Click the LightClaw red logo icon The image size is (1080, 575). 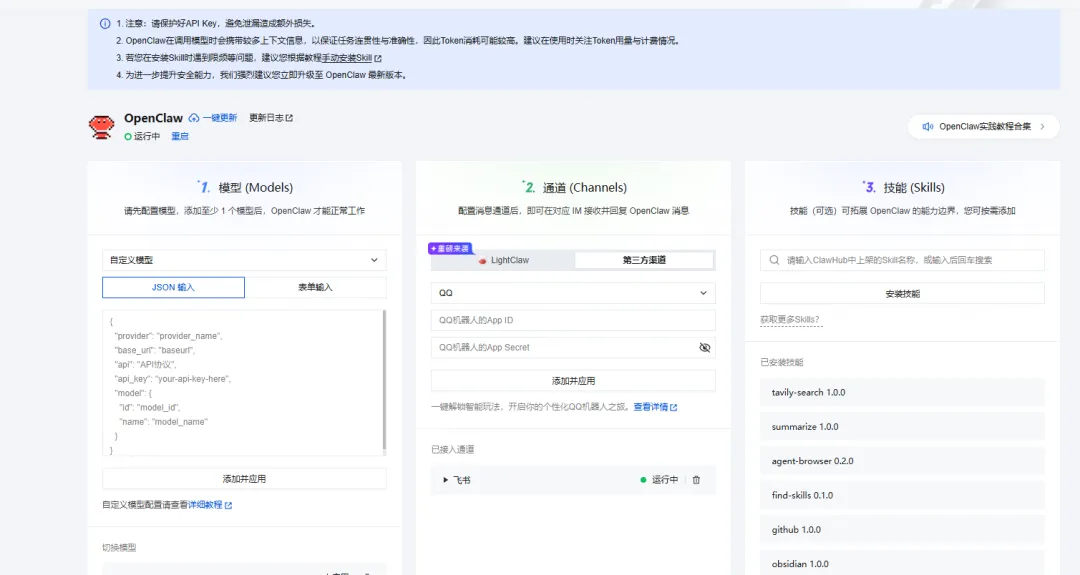[x=482, y=260]
